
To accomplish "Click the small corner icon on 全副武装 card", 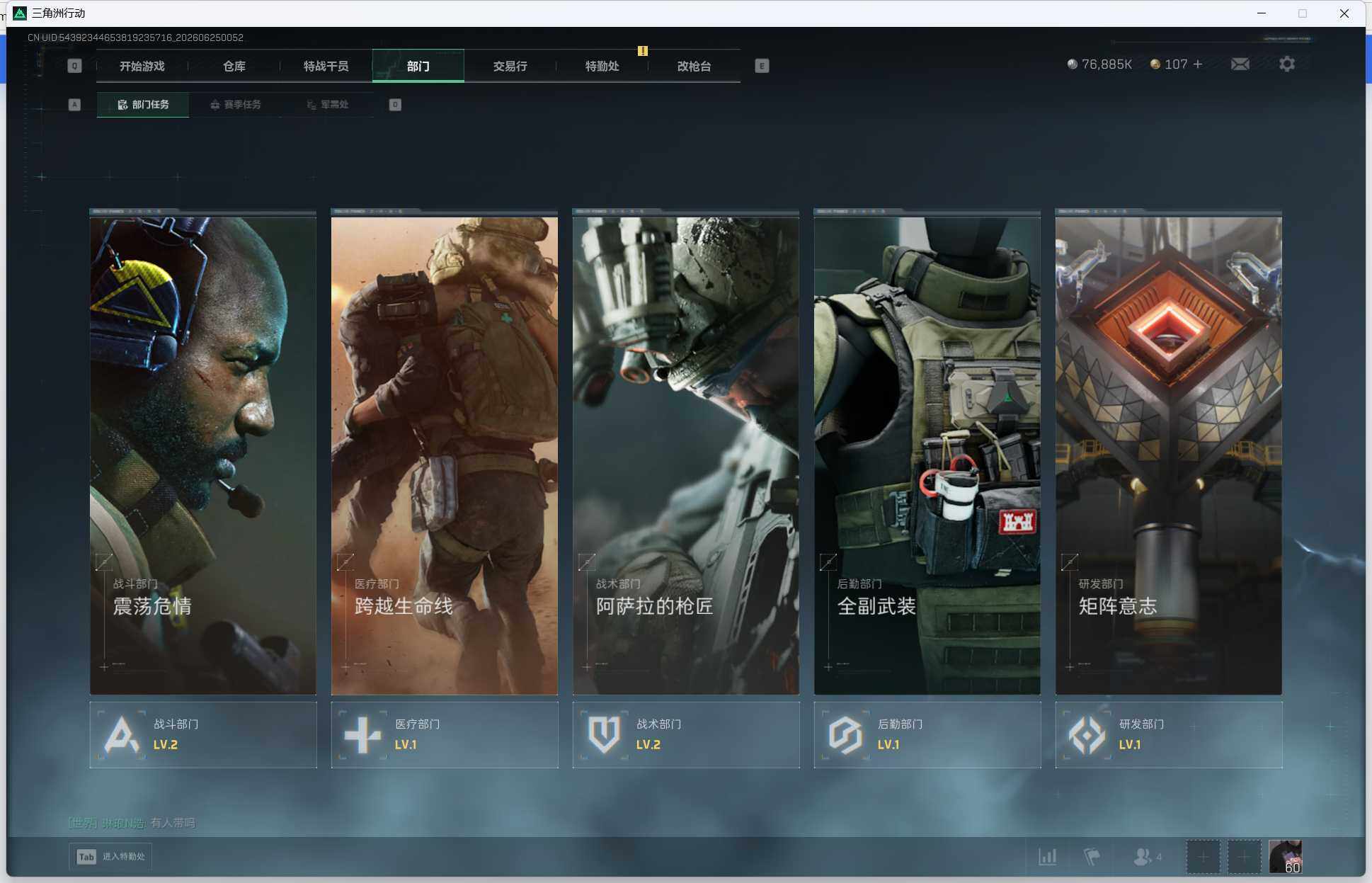I will click(x=828, y=562).
